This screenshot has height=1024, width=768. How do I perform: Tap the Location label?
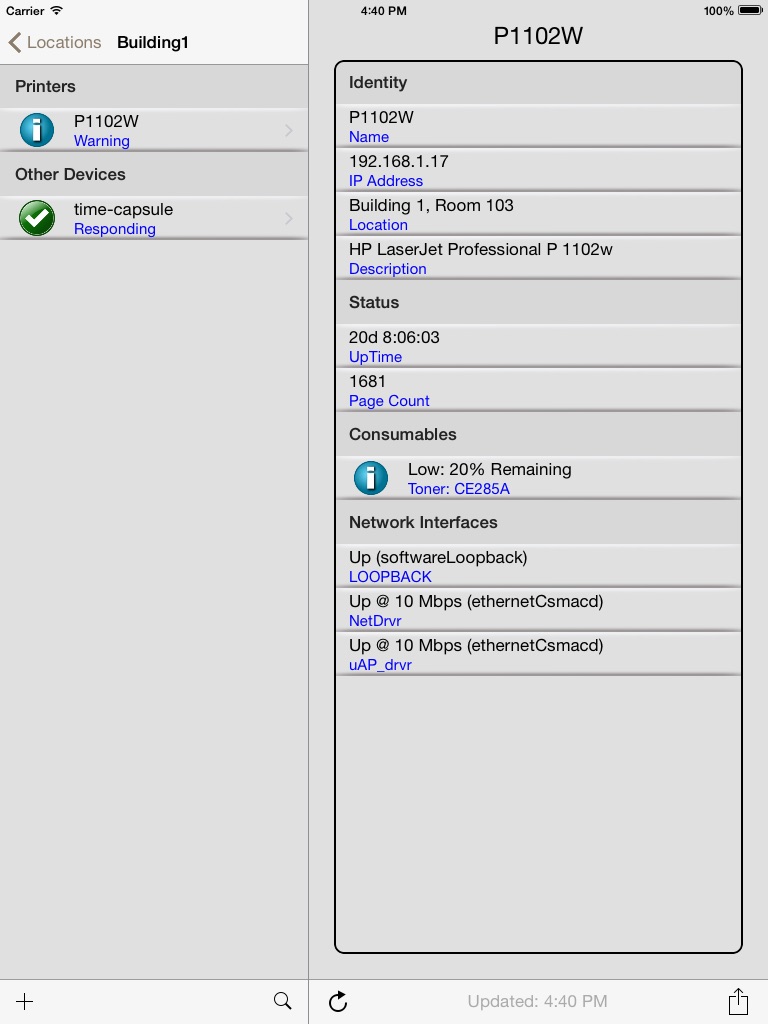(378, 225)
